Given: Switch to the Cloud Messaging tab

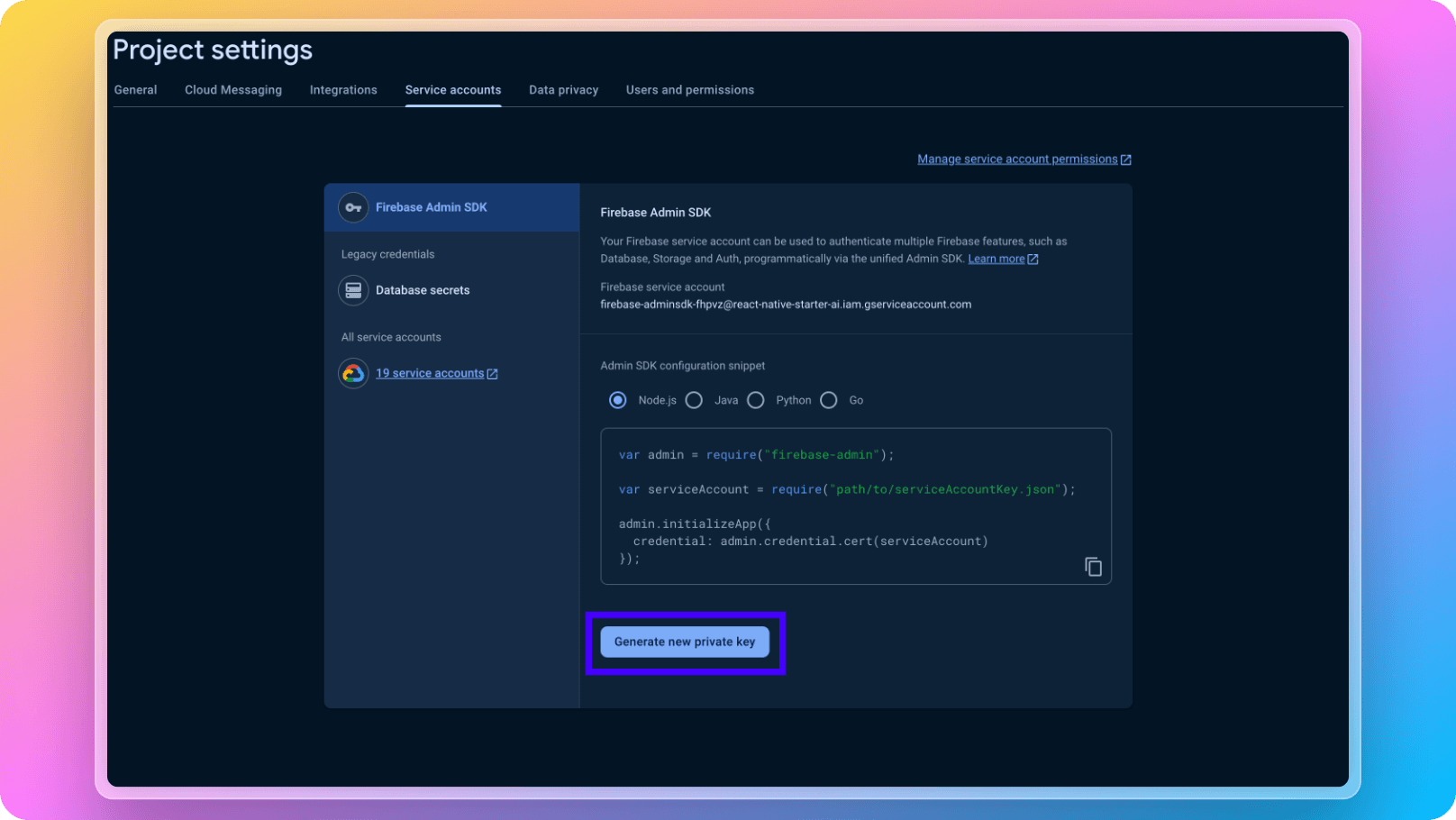Looking at the screenshot, I should 233,90.
